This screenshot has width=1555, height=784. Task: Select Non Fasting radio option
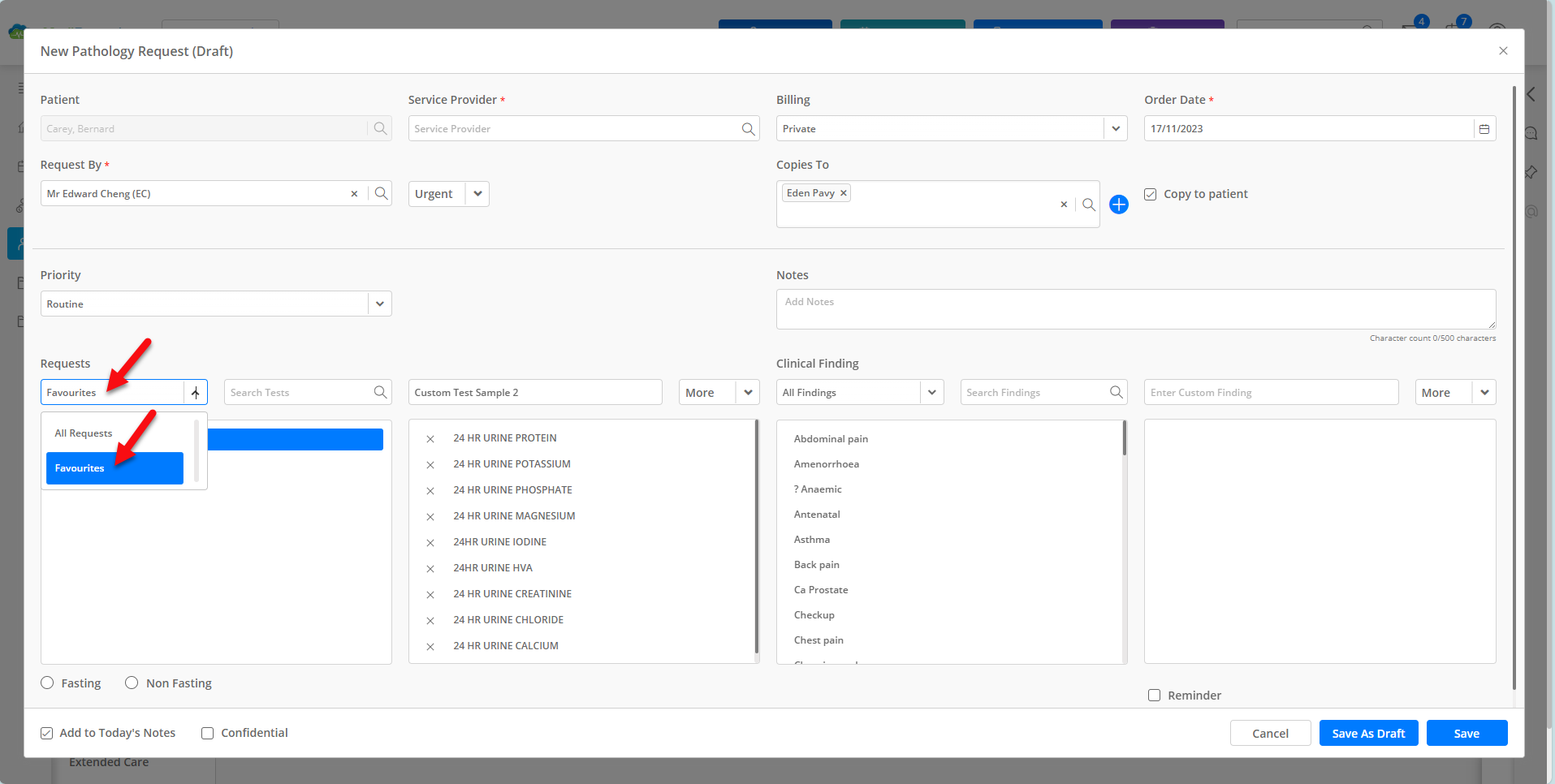pyautogui.click(x=132, y=683)
